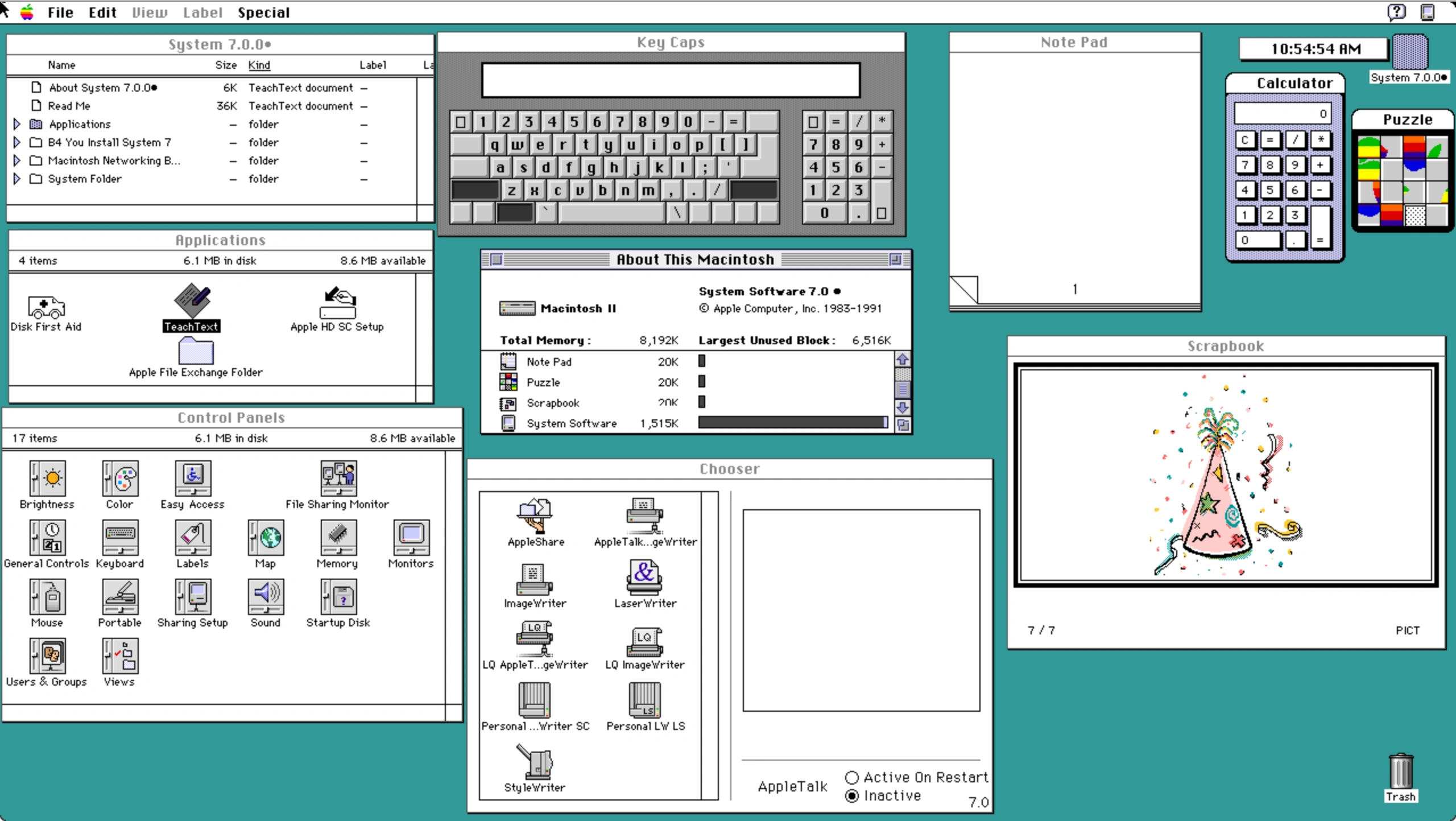The height and width of the screenshot is (821, 1456).
Task: Set AppleTalk to Inactive
Action: pyautogui.click(x=852, y=796)
